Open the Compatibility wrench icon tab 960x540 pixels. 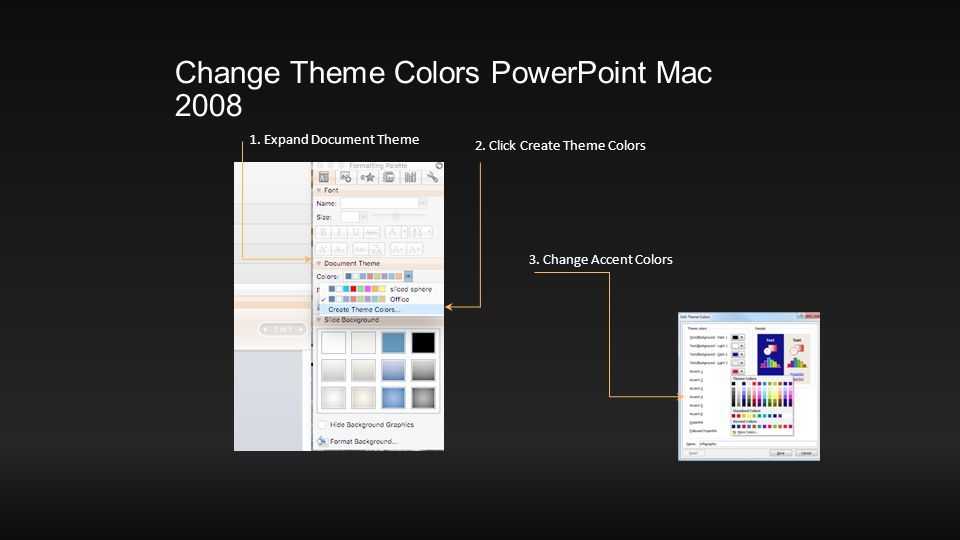point(432,177)
